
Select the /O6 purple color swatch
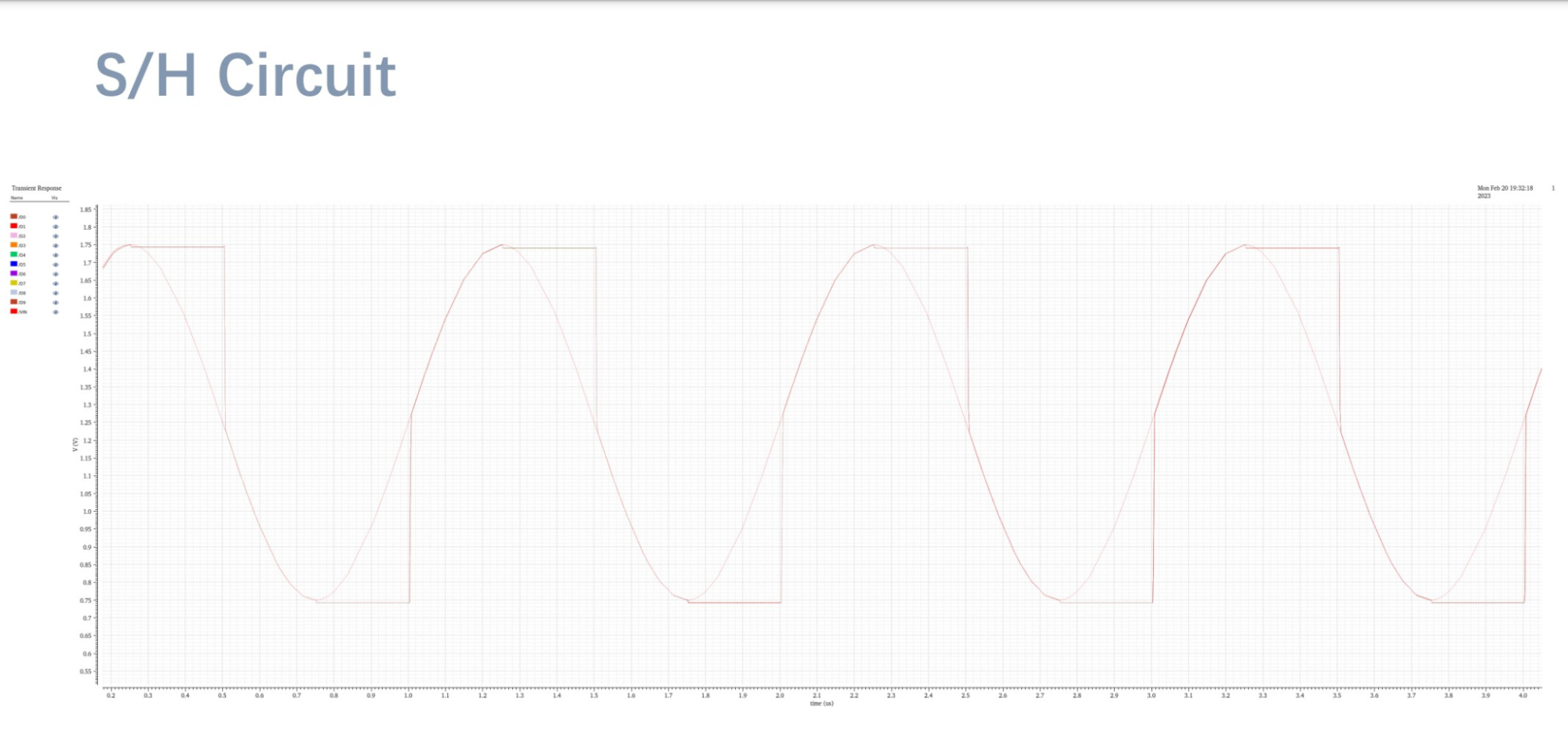click(13, 273)
